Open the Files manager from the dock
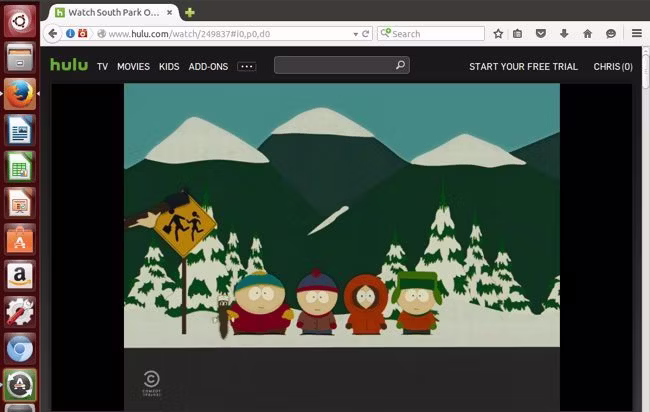Image resolution: width=650 pixels, height=412 pixels. (x=19, y=57)
